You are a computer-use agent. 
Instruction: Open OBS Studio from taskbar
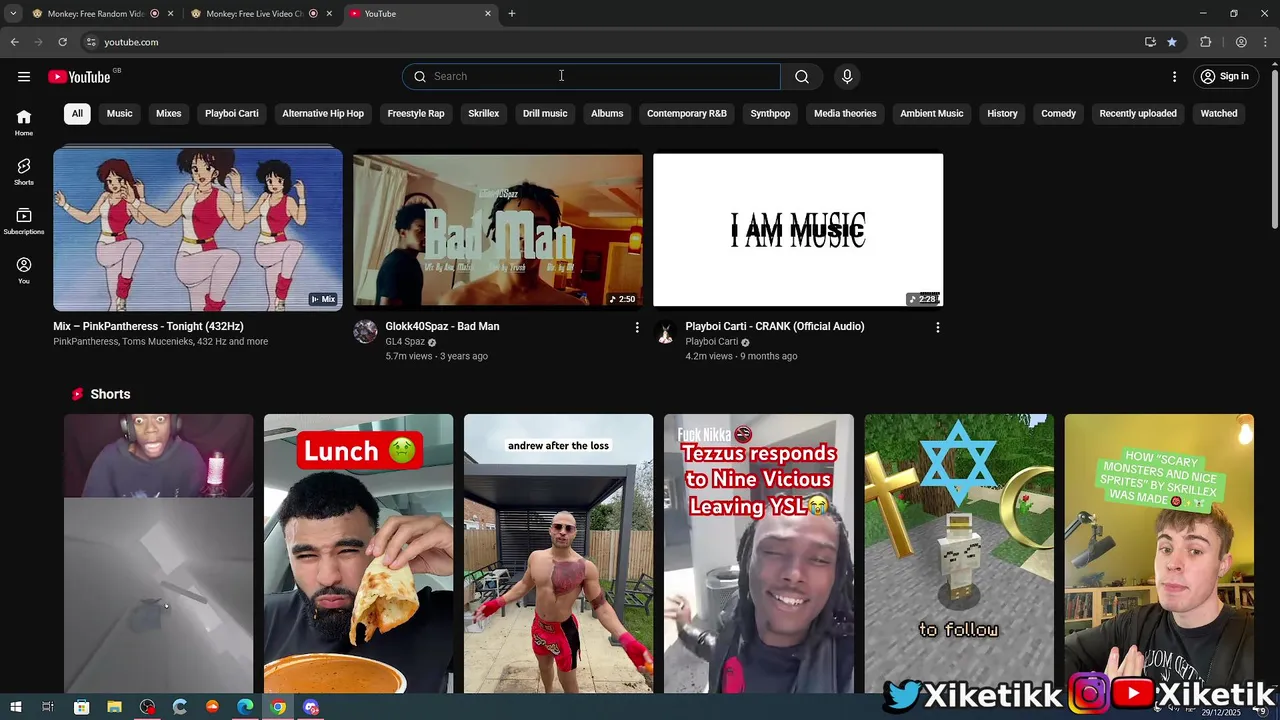[x=147, y=708]
